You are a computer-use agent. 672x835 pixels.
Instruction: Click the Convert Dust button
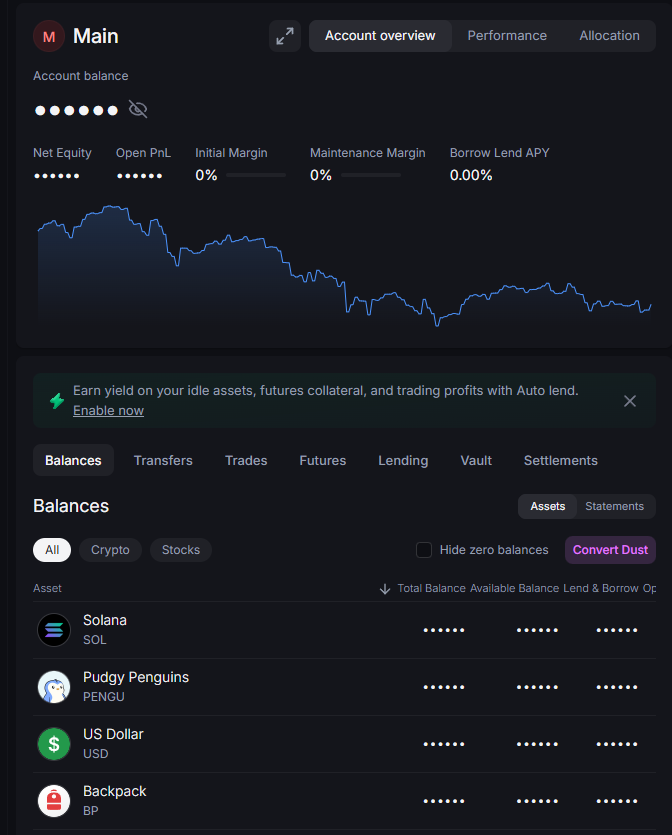point(610,550)
